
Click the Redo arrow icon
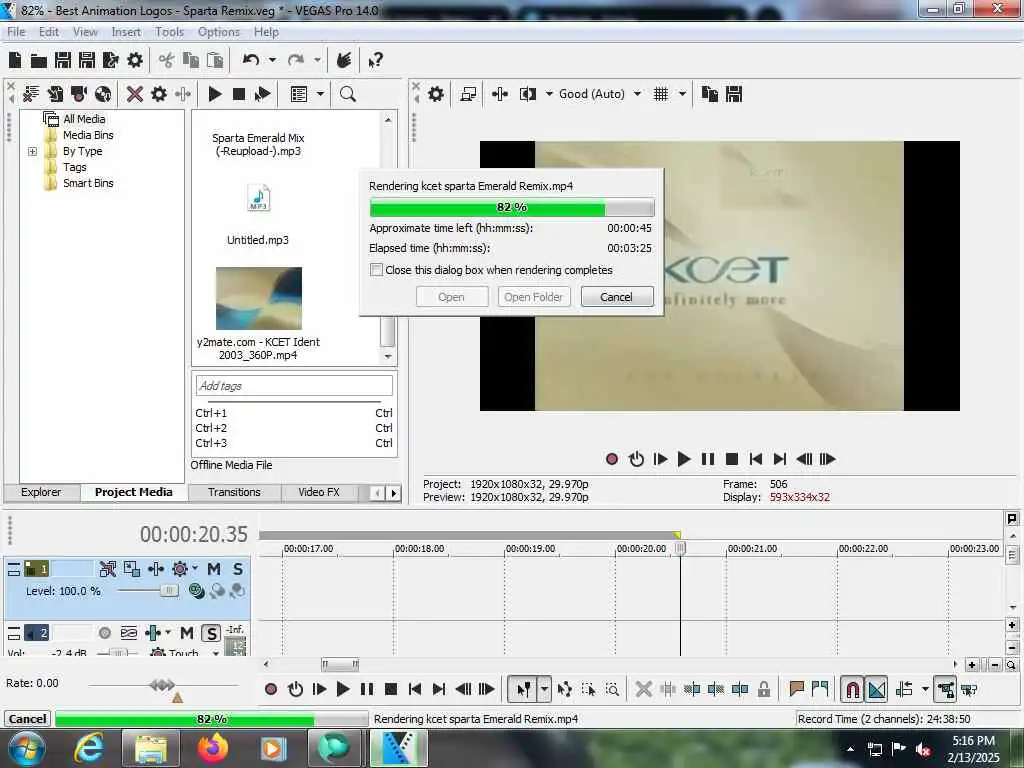296,60
